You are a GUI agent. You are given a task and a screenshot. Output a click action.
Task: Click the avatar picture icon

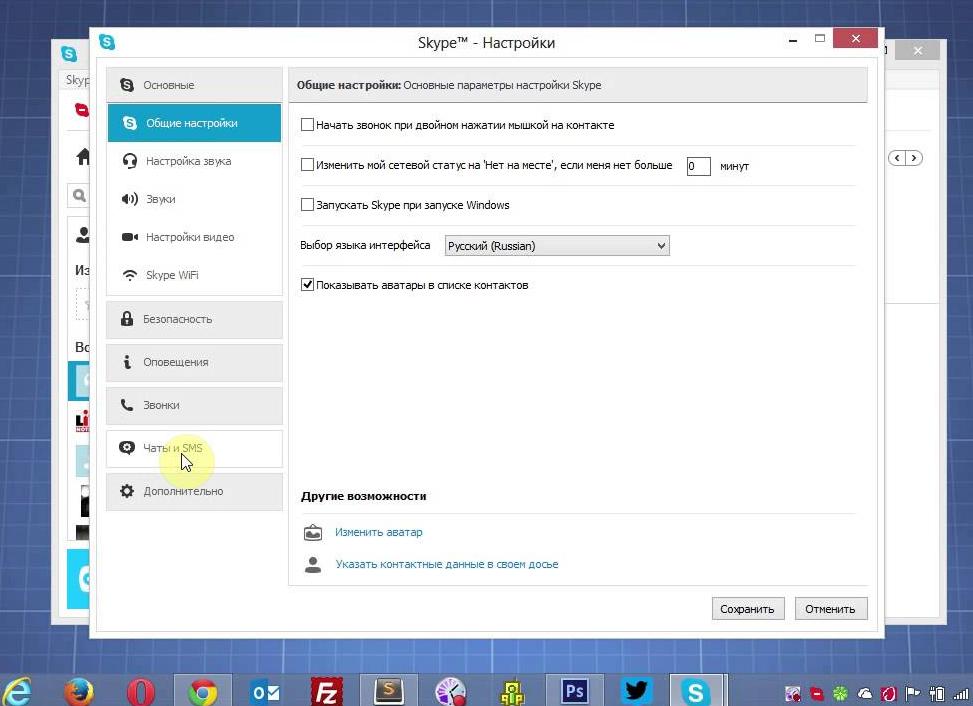pyautogui.click(x=313, y=532)
